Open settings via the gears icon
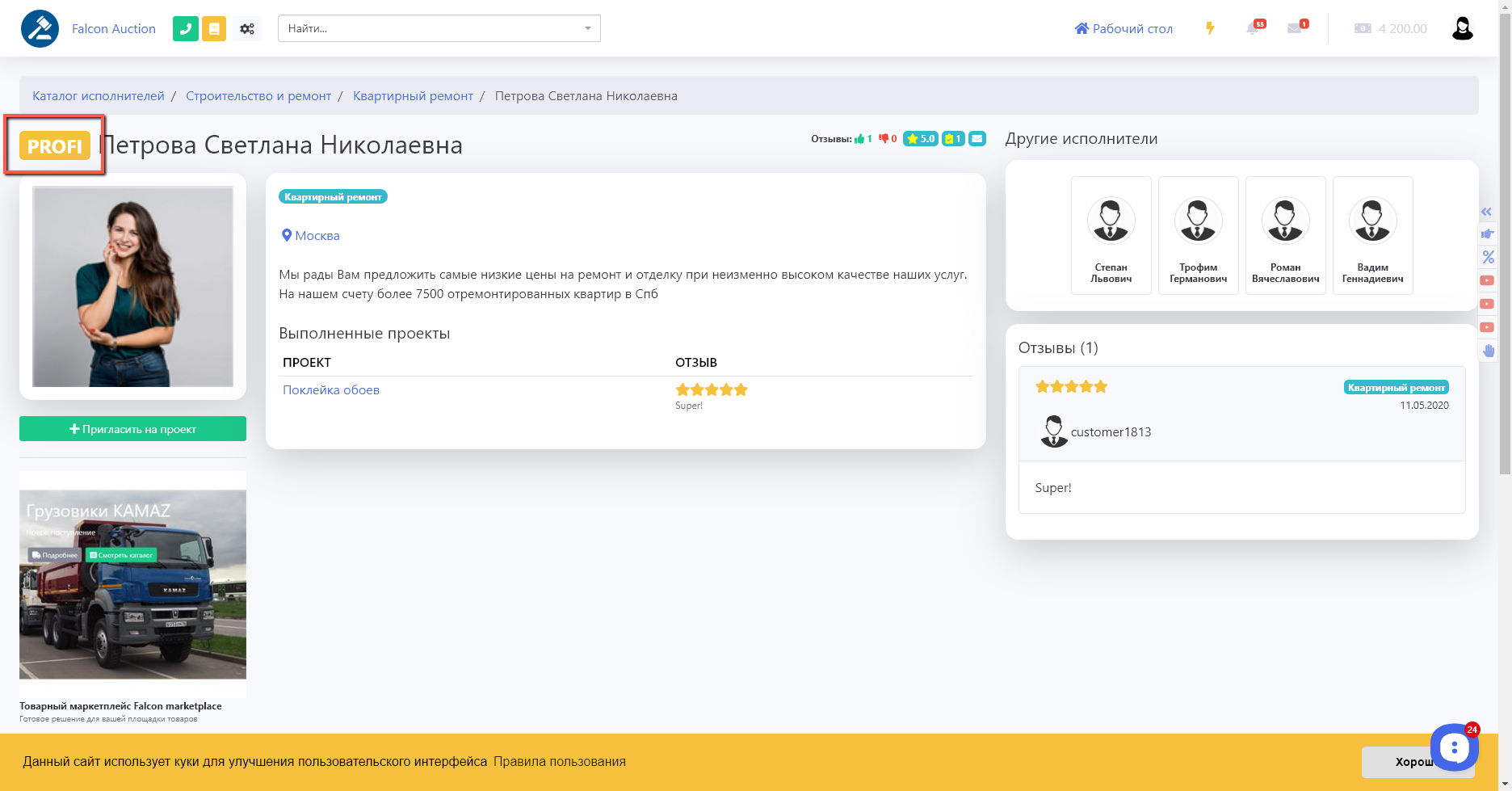Image resolution: width=1512 pixels, height=791 pixels. point(247,29)
